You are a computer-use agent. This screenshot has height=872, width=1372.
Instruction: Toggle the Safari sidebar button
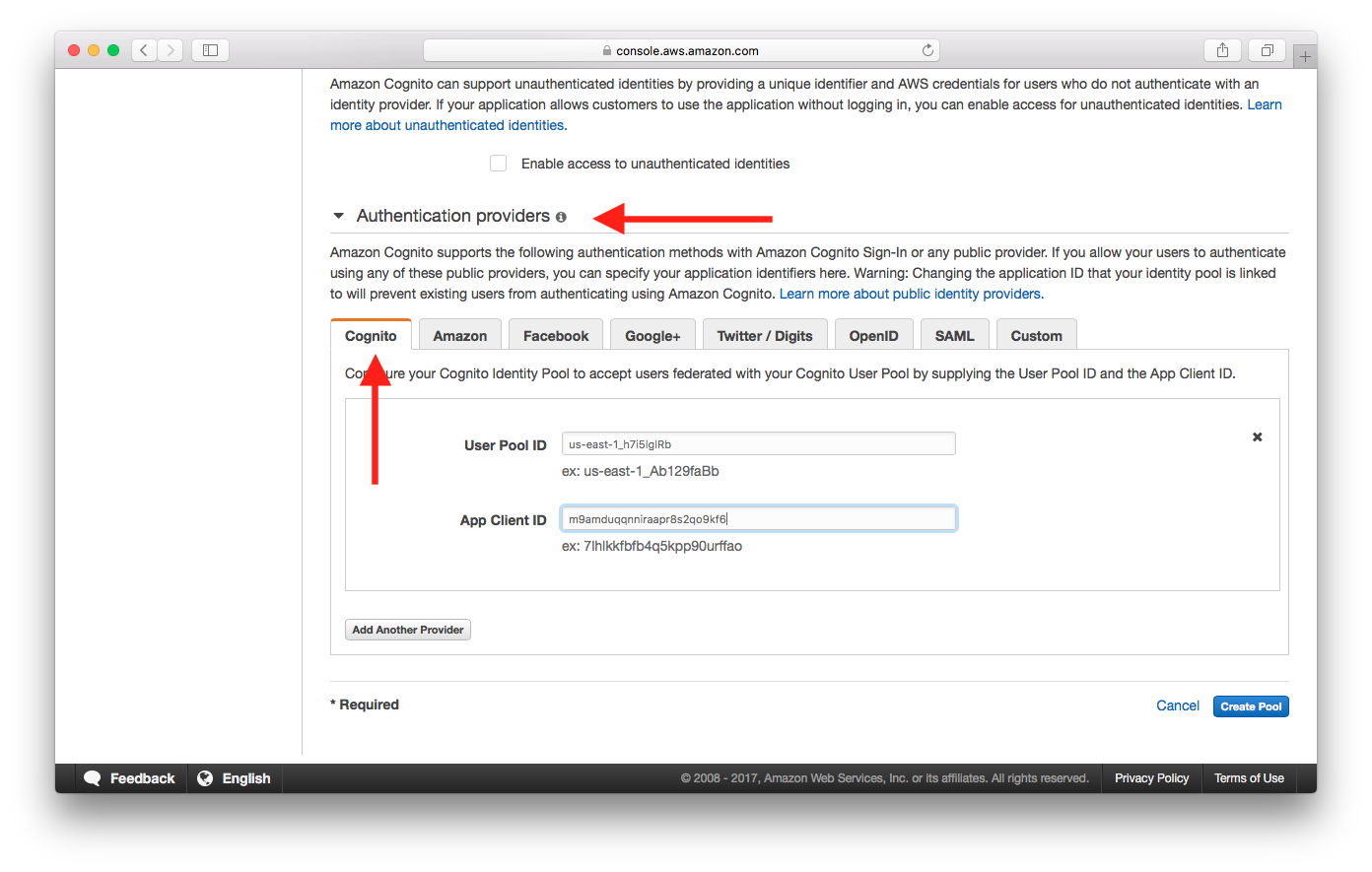tap(210, 50)
